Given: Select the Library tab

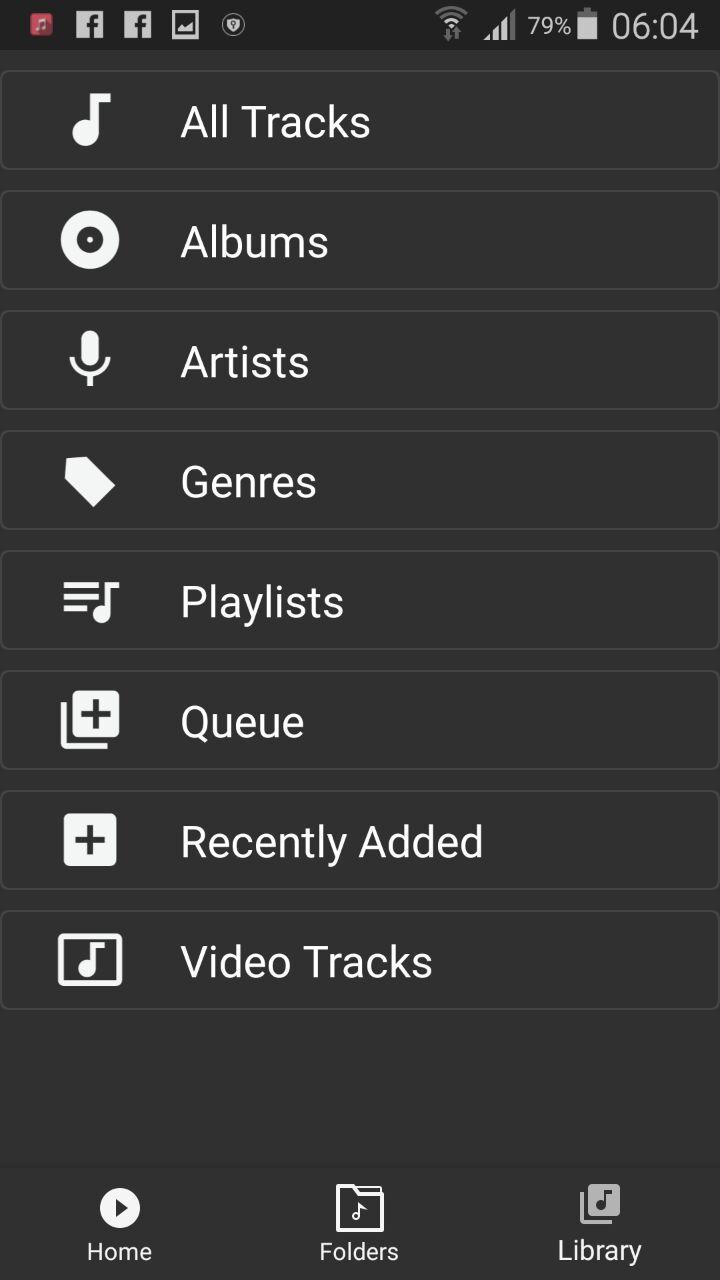Looking at the screenshot, I should [x=599, y=1224].
